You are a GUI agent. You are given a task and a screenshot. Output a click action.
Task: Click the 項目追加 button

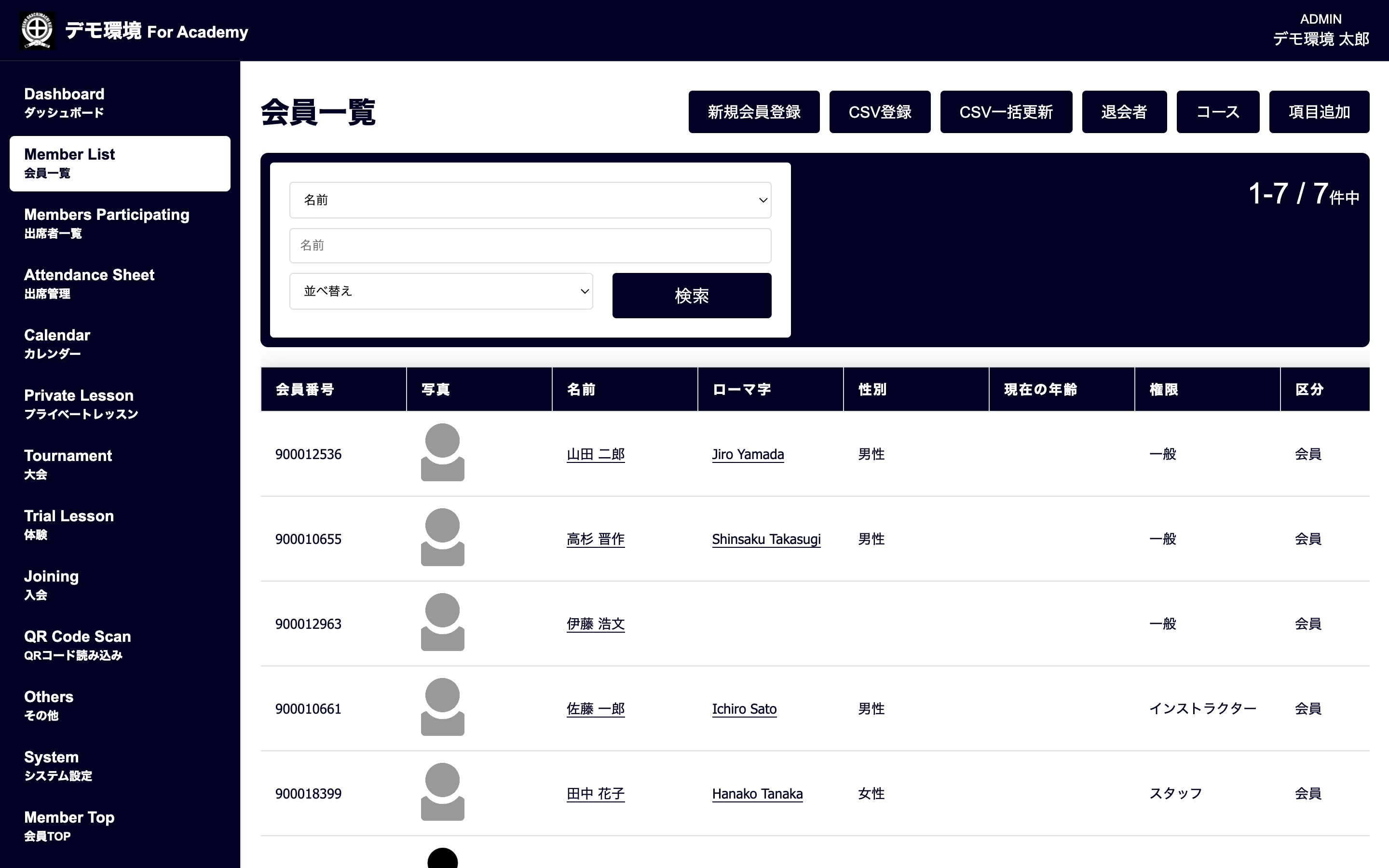point(1319,112)
